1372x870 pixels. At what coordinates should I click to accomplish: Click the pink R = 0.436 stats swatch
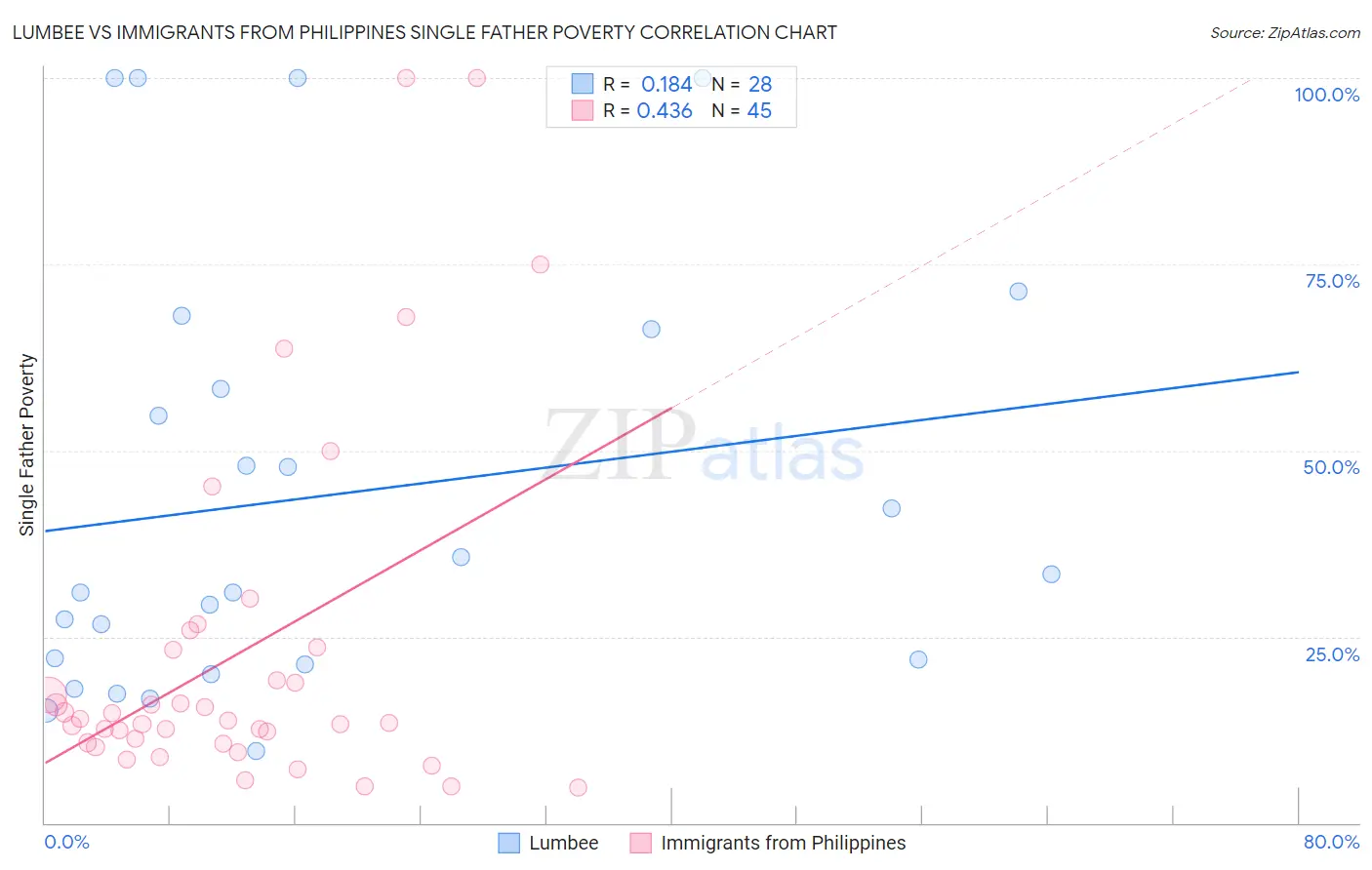(583, 110)
